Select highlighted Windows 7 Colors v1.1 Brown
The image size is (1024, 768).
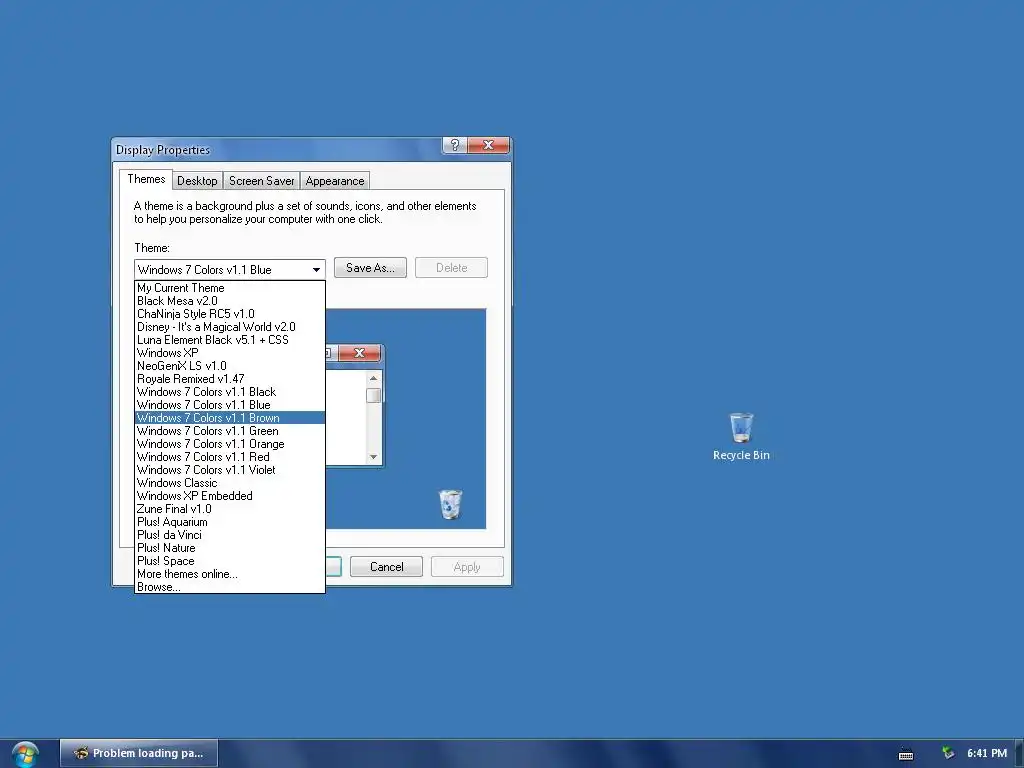(x=230, y=418)
